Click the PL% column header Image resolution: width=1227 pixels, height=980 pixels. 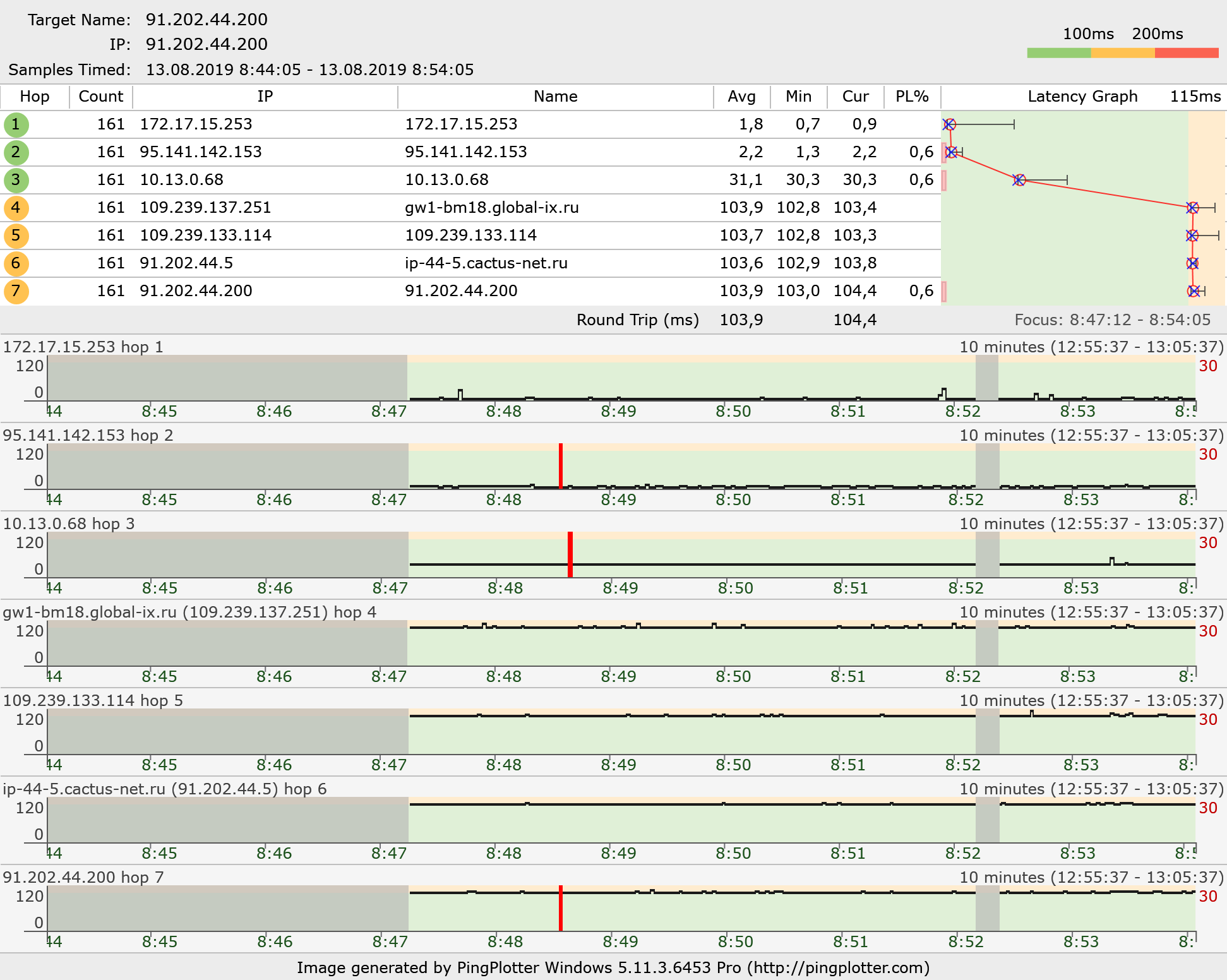pyautogui.click(x=913, y=97)
